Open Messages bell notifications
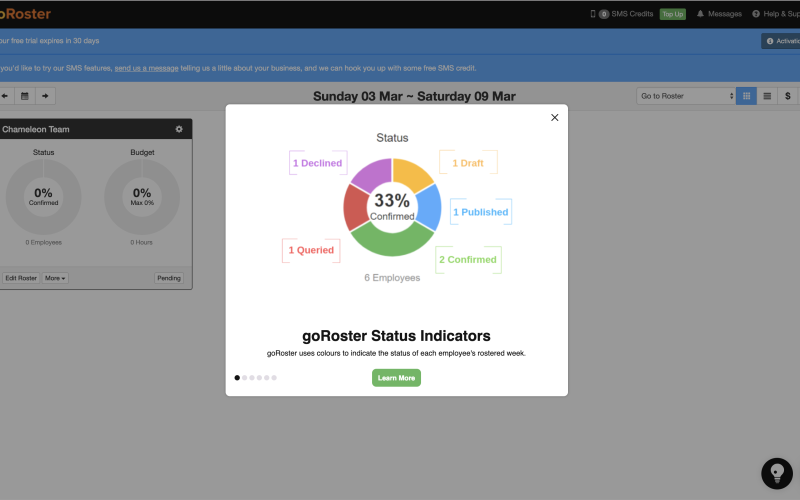 719,14
